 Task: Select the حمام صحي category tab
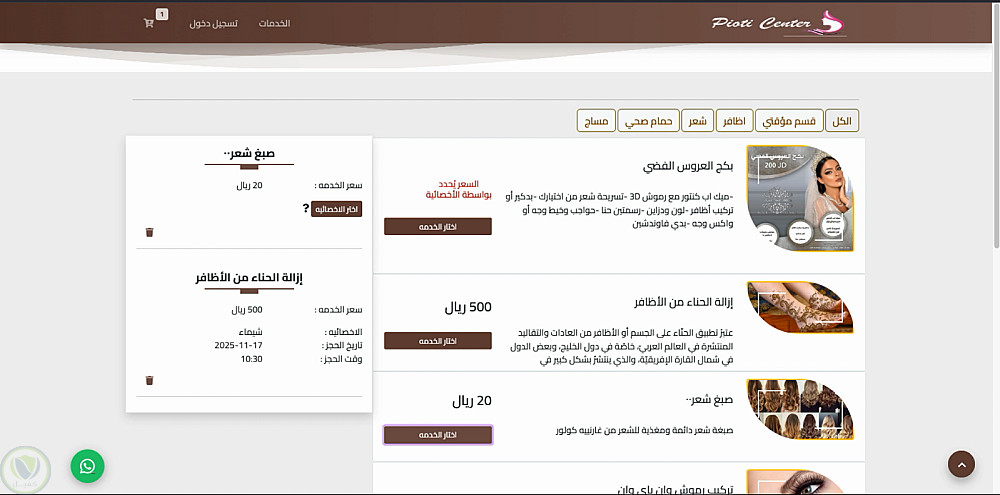649,121
